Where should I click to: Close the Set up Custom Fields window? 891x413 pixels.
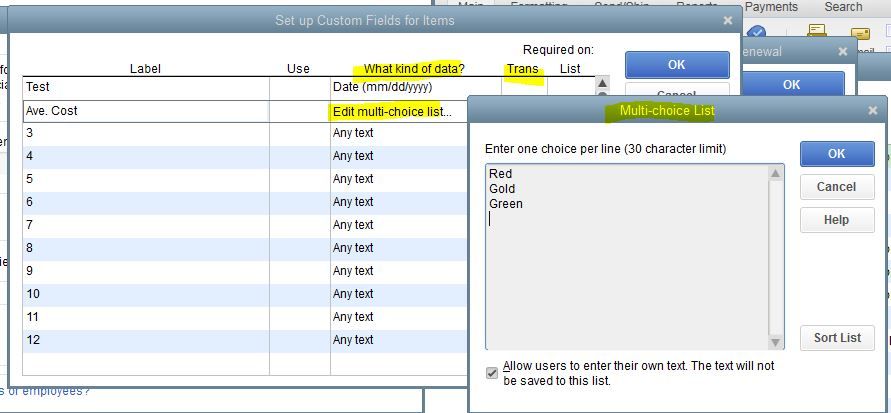[x=727, y=20]
